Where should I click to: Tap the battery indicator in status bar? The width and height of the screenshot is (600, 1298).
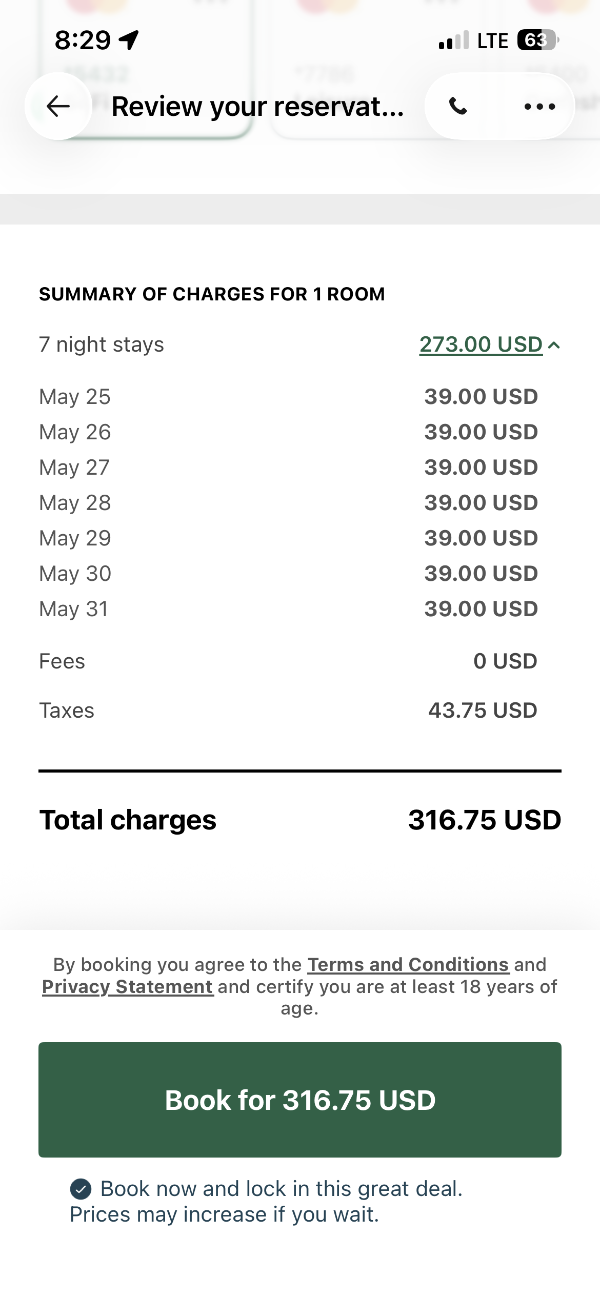click(x=538, y=41)
